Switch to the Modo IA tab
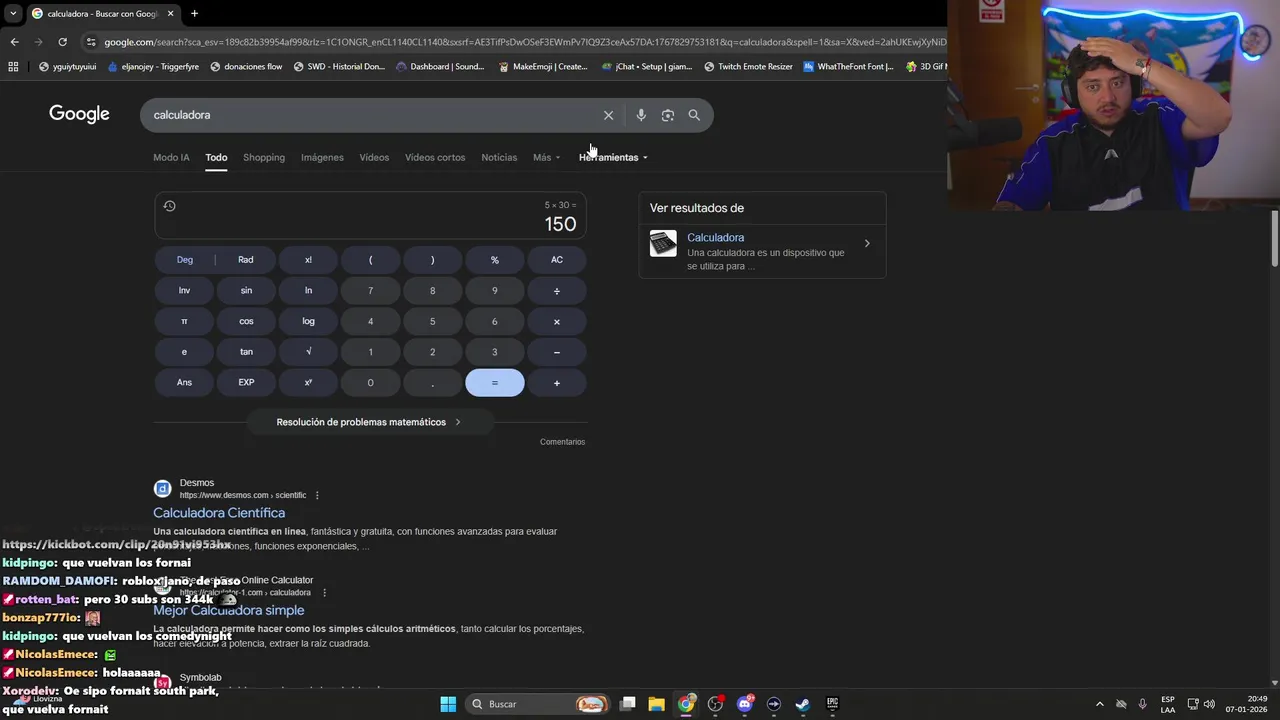 click(171, 157)
